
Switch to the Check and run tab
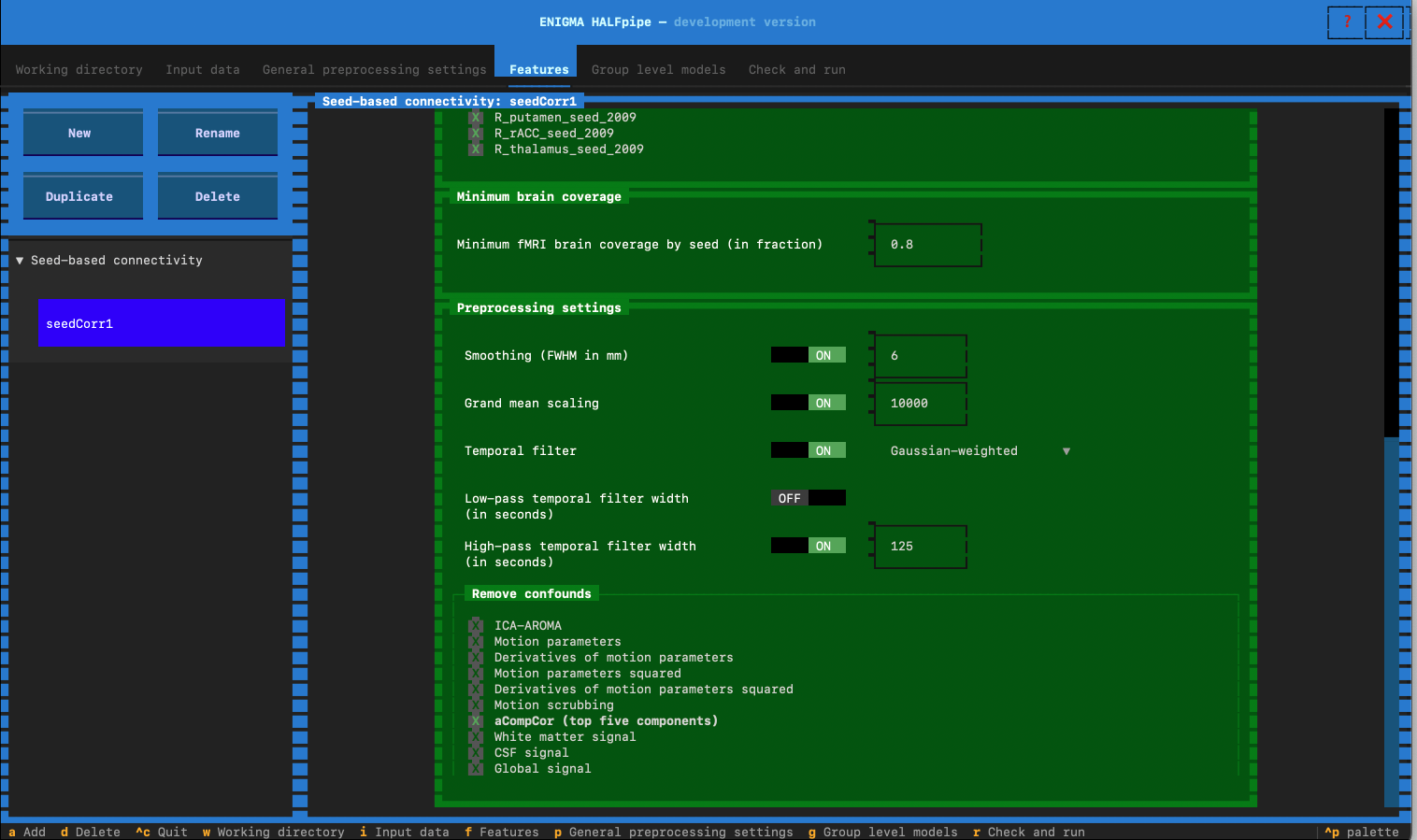click(x=797, y=70)
